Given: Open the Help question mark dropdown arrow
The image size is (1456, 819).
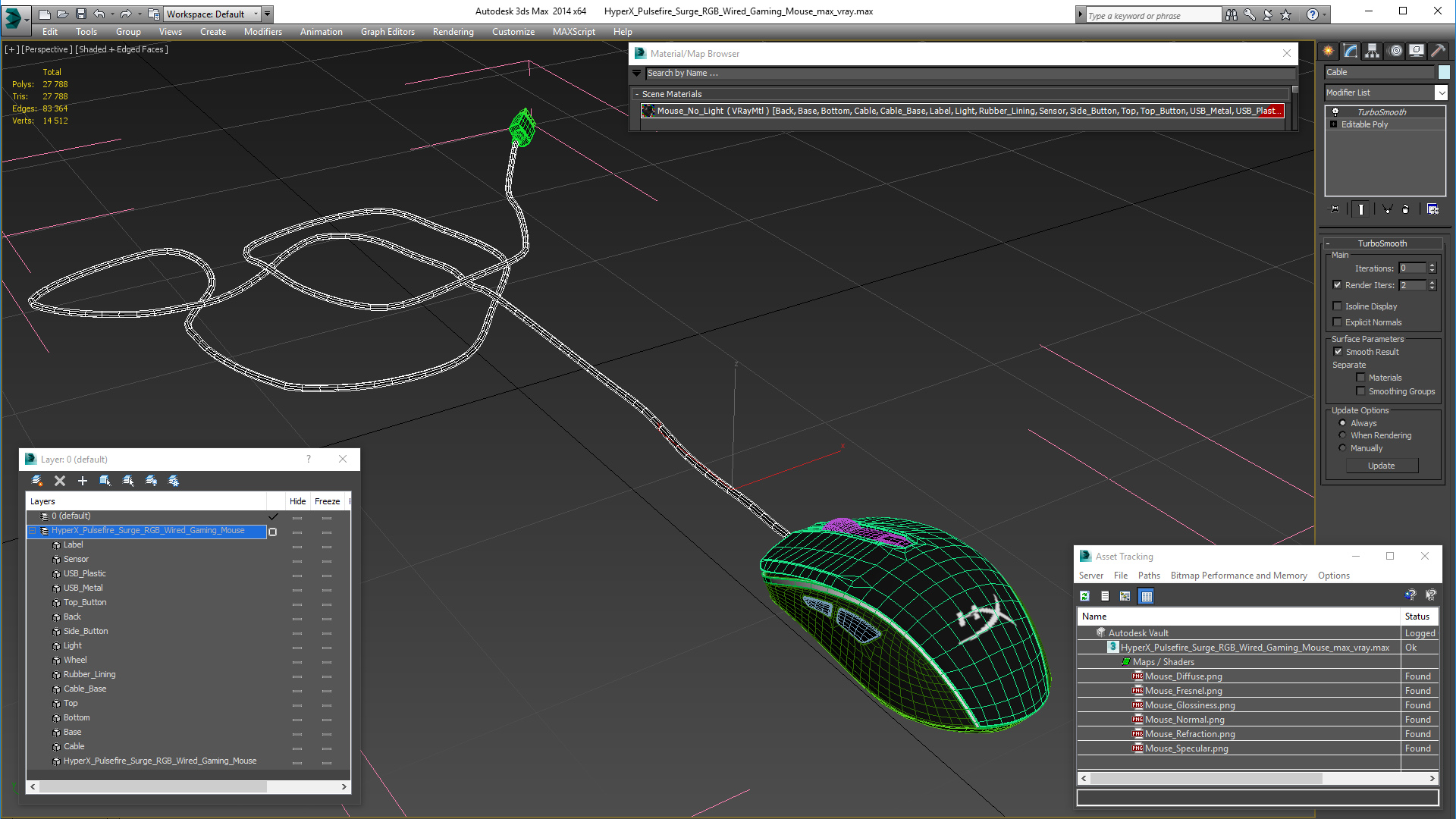Looking at the screenshot, I should (1325, 14).
